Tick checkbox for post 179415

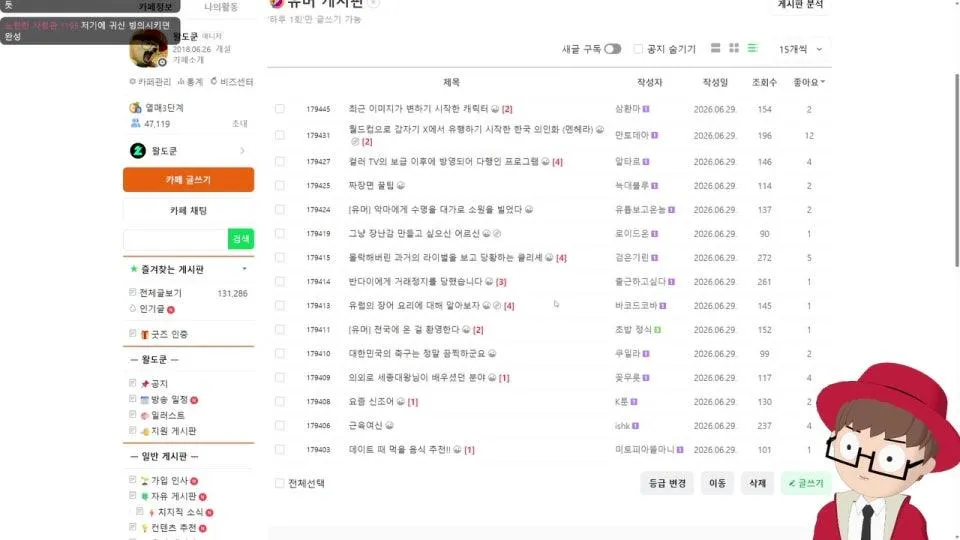point(280,257)
